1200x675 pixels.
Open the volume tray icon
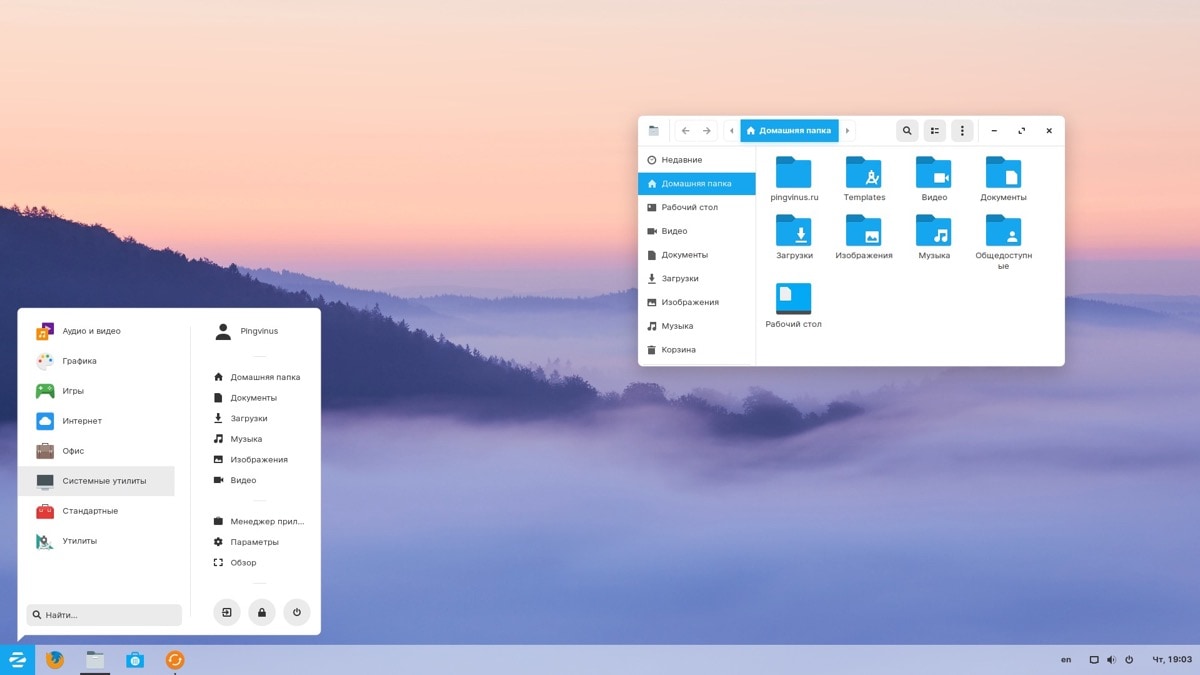pos(1111,660)
